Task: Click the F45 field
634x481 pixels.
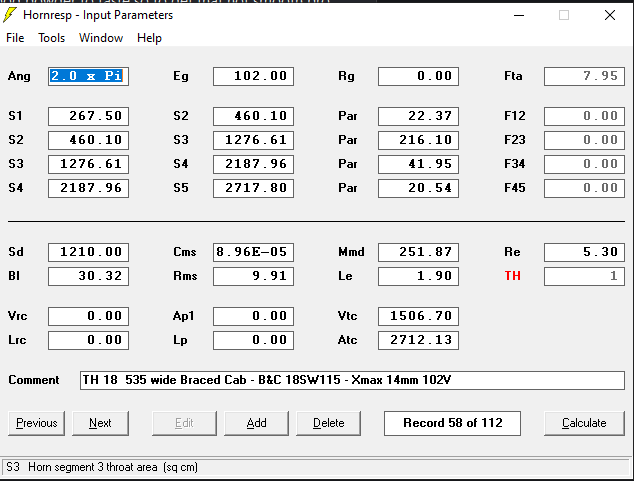Action: pyautogui.click(x=584, y=188)
